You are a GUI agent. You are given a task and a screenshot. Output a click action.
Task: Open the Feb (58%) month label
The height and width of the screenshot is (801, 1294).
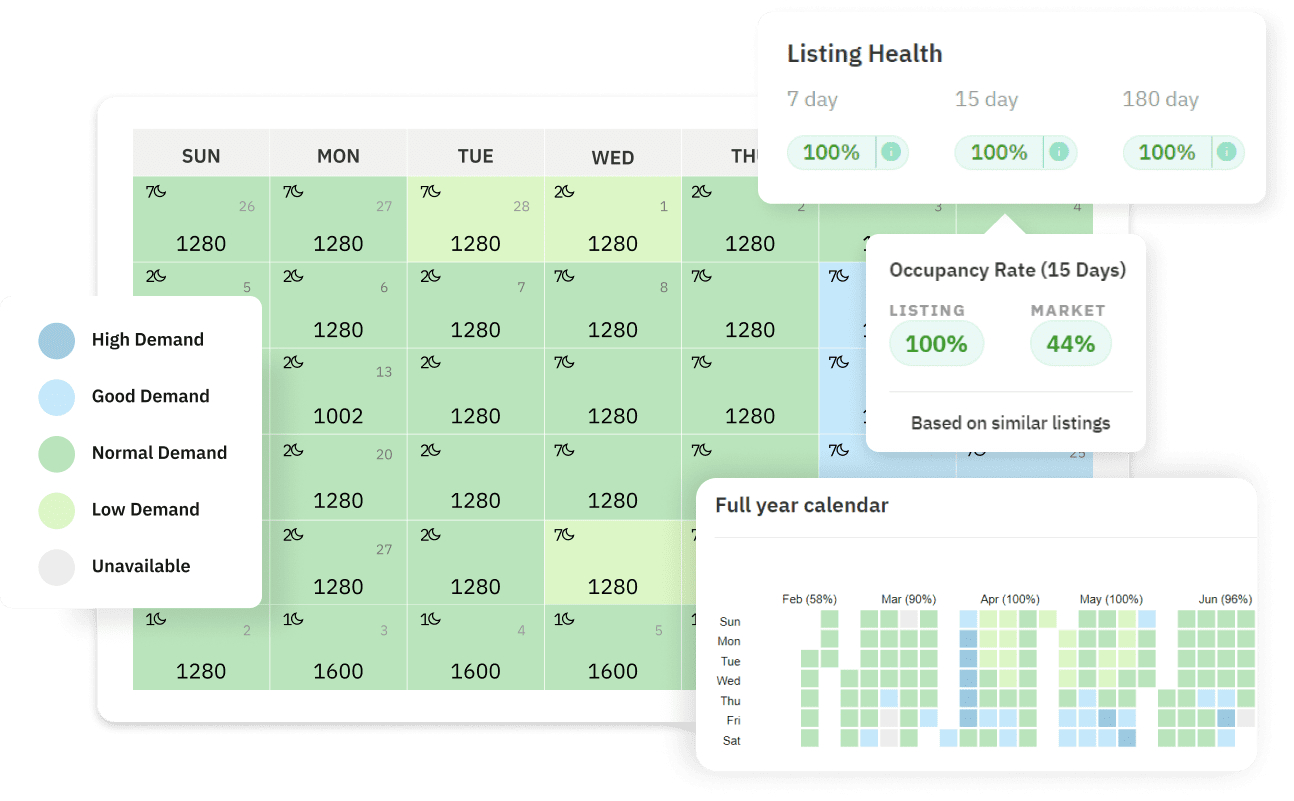pos(808,599)
